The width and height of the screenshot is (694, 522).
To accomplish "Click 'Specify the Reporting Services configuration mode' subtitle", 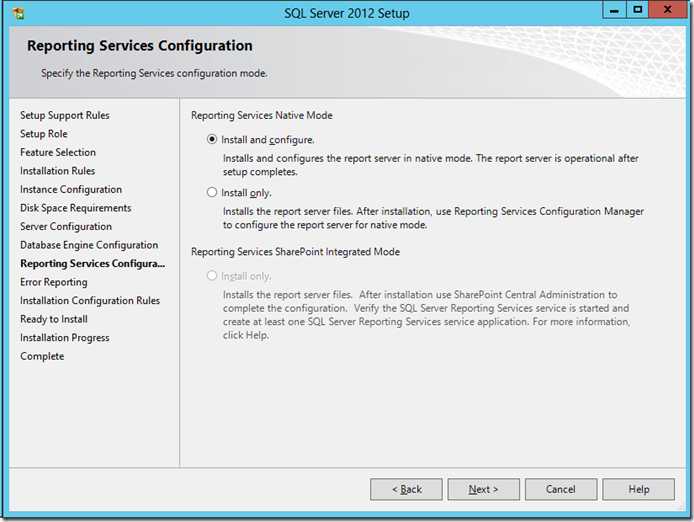I will (154, 73).
